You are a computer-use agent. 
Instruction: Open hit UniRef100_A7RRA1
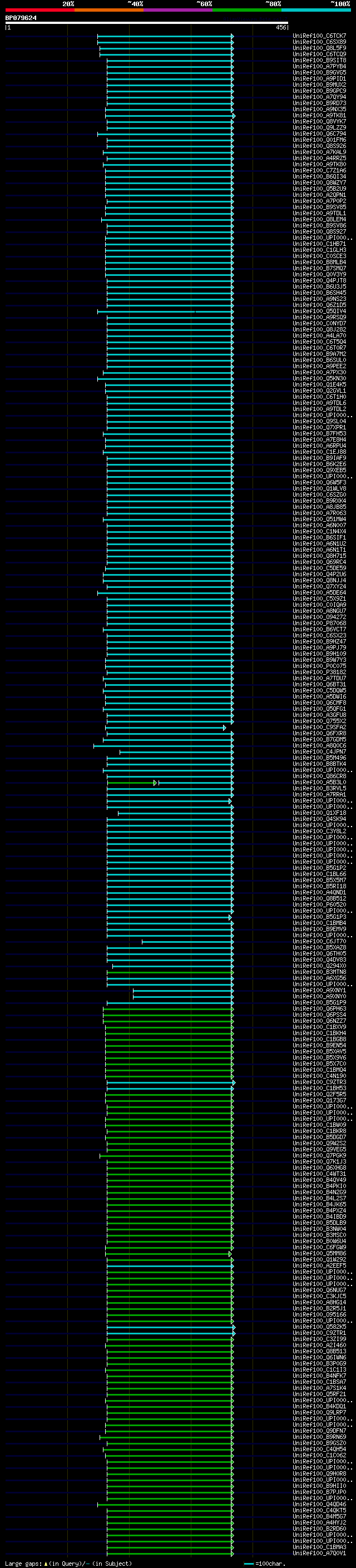pyautogui.click(x=319, y=794)
